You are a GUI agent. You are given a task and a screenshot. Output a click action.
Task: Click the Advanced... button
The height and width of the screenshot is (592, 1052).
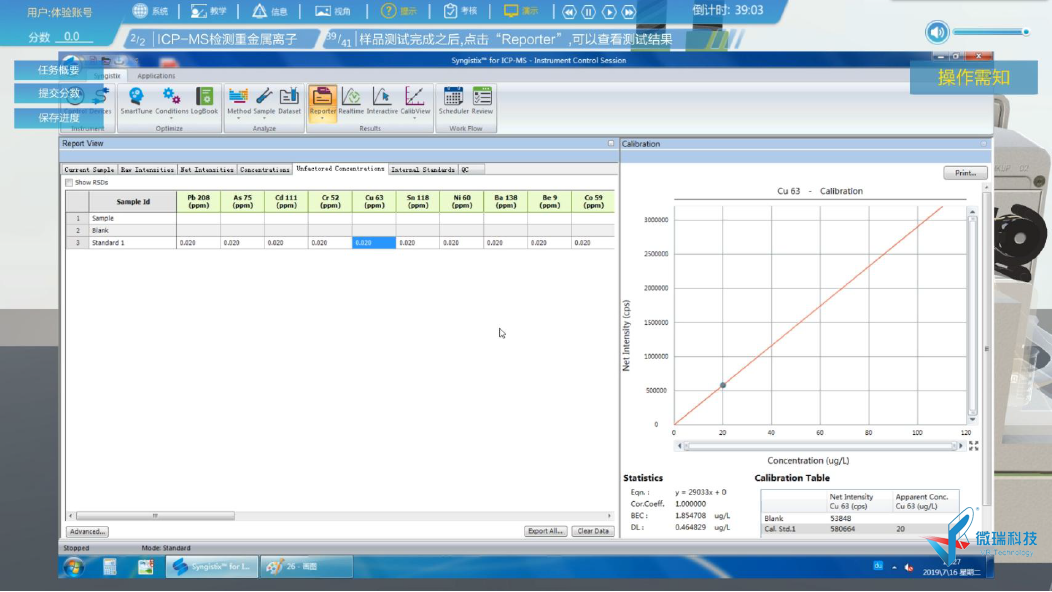pyautogui.click(x=87, y=532)
